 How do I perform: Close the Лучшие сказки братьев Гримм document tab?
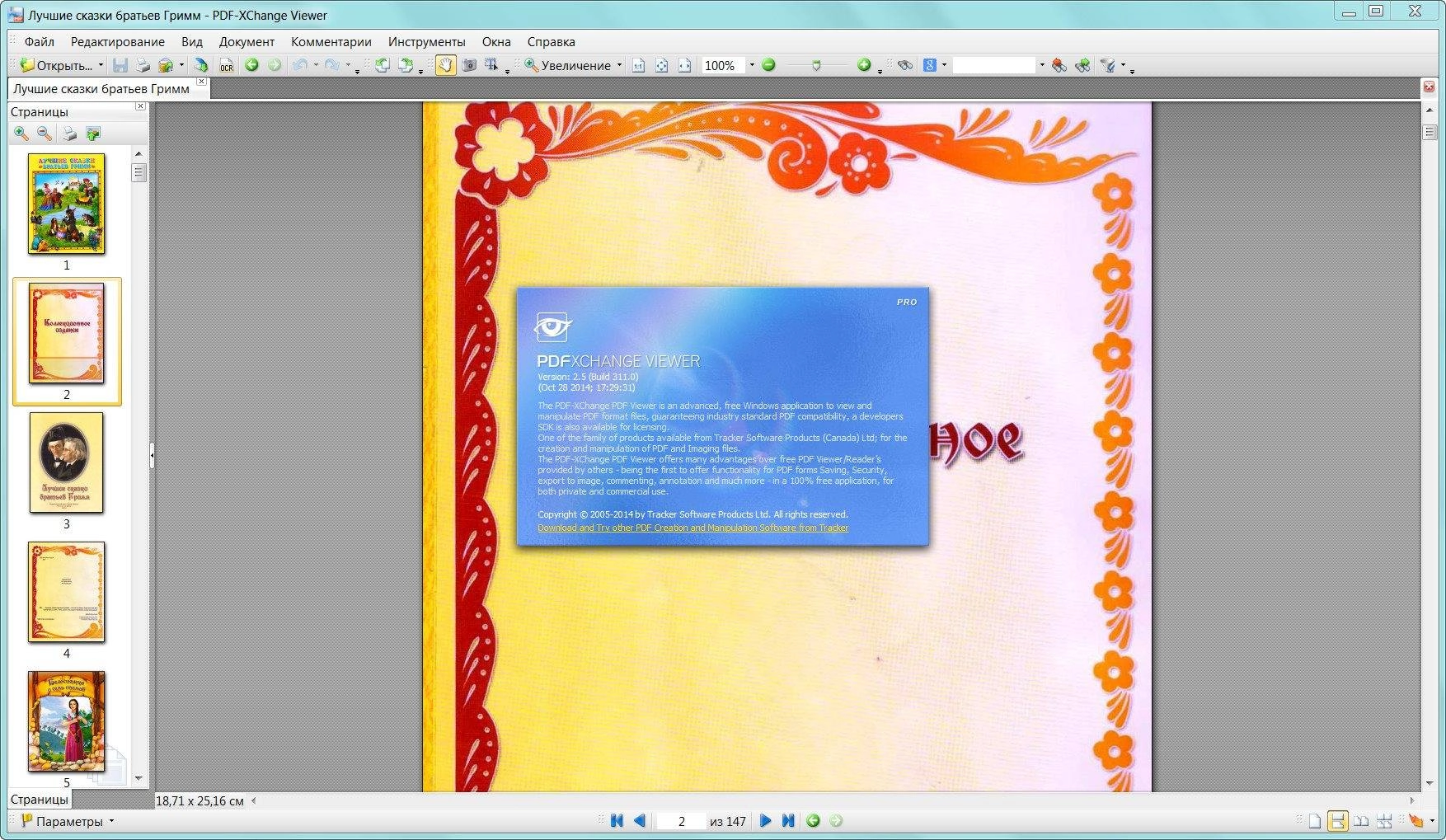point(202,82)
